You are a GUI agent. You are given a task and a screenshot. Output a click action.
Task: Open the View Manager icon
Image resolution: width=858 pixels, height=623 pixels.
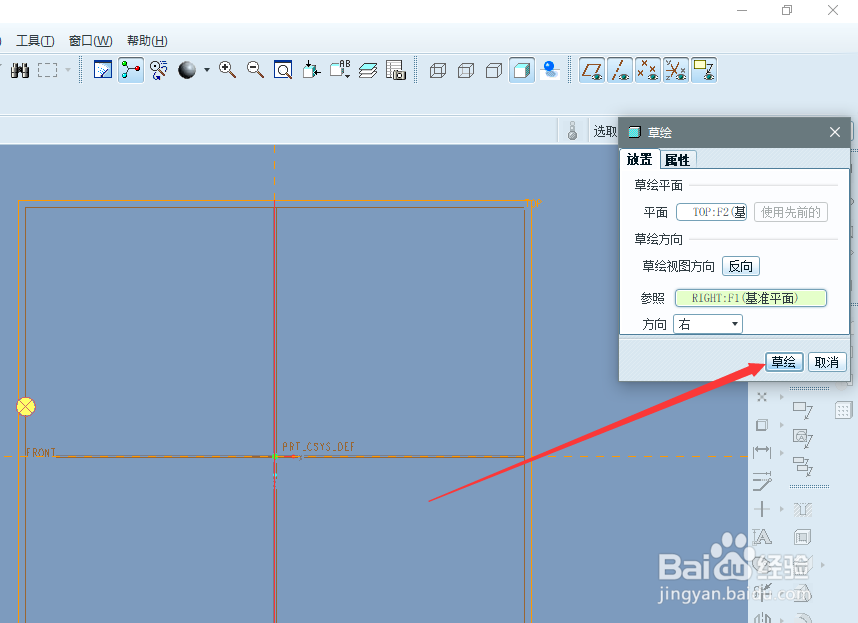396,70
